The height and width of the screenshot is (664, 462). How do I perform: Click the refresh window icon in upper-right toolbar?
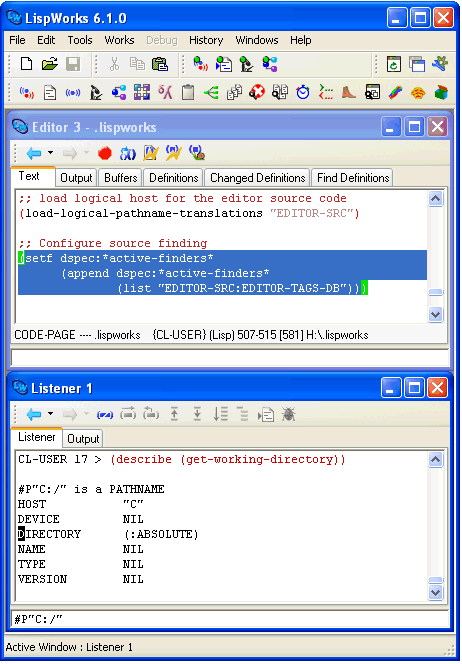[394, 64]
